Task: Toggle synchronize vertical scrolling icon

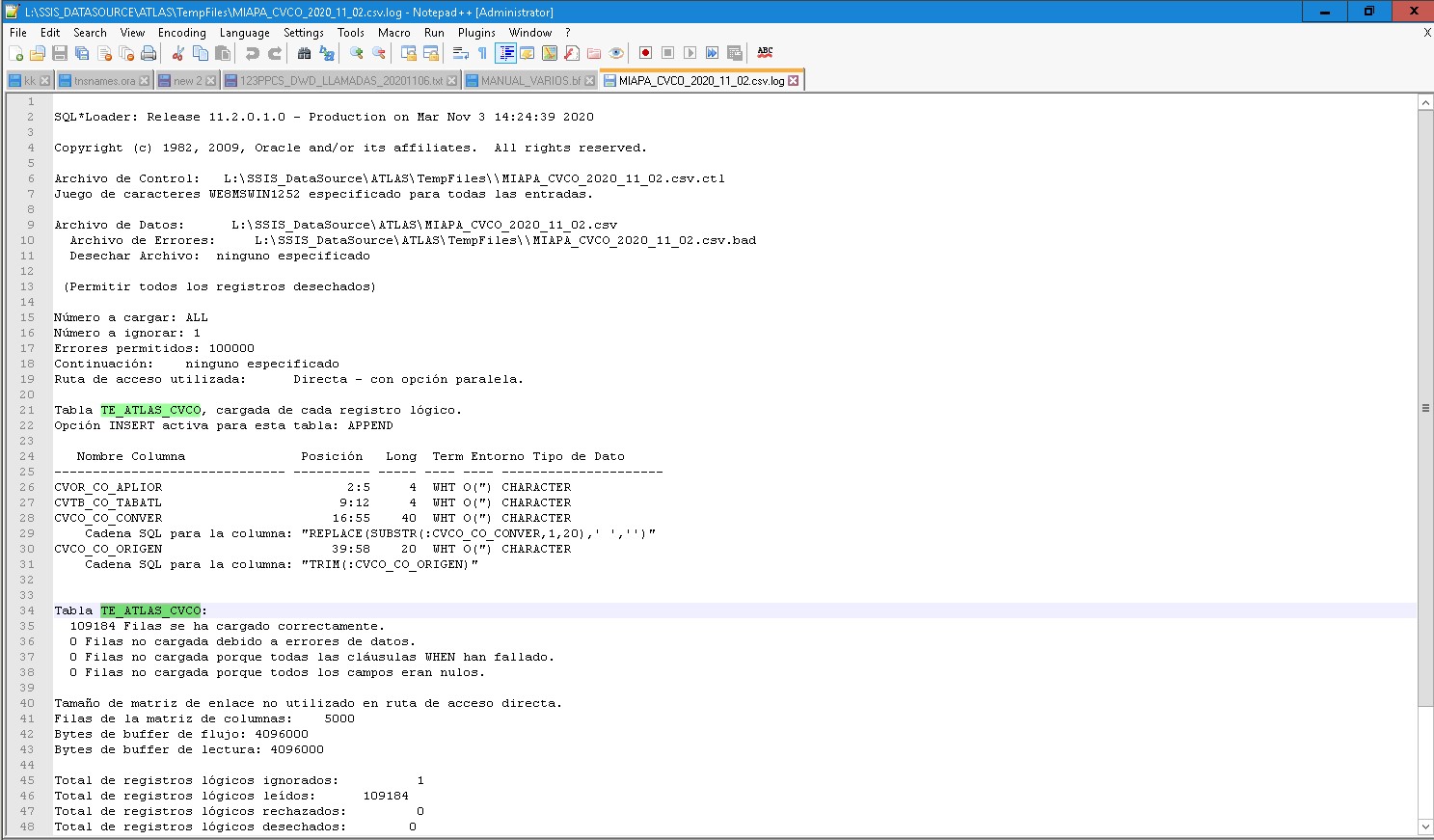Action: pos(408,53)
